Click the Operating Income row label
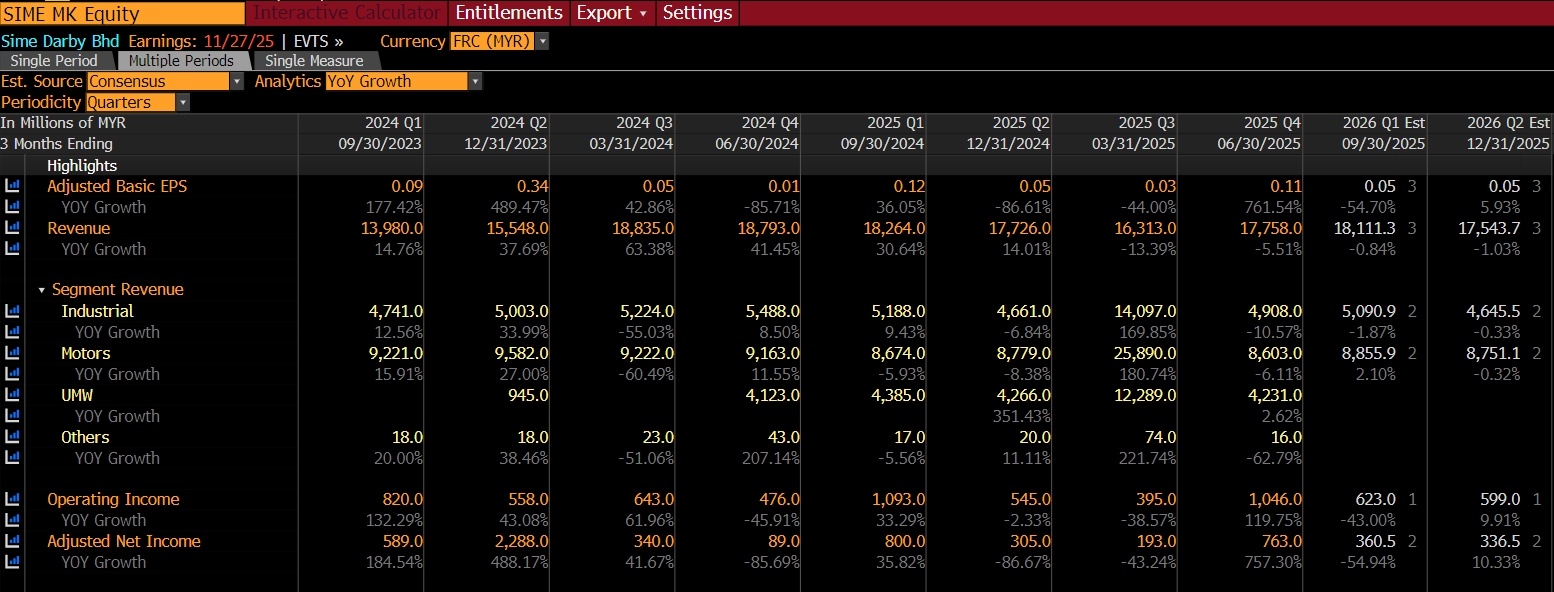Screen dimensions: 1554x592 click(x=113, y=499)
